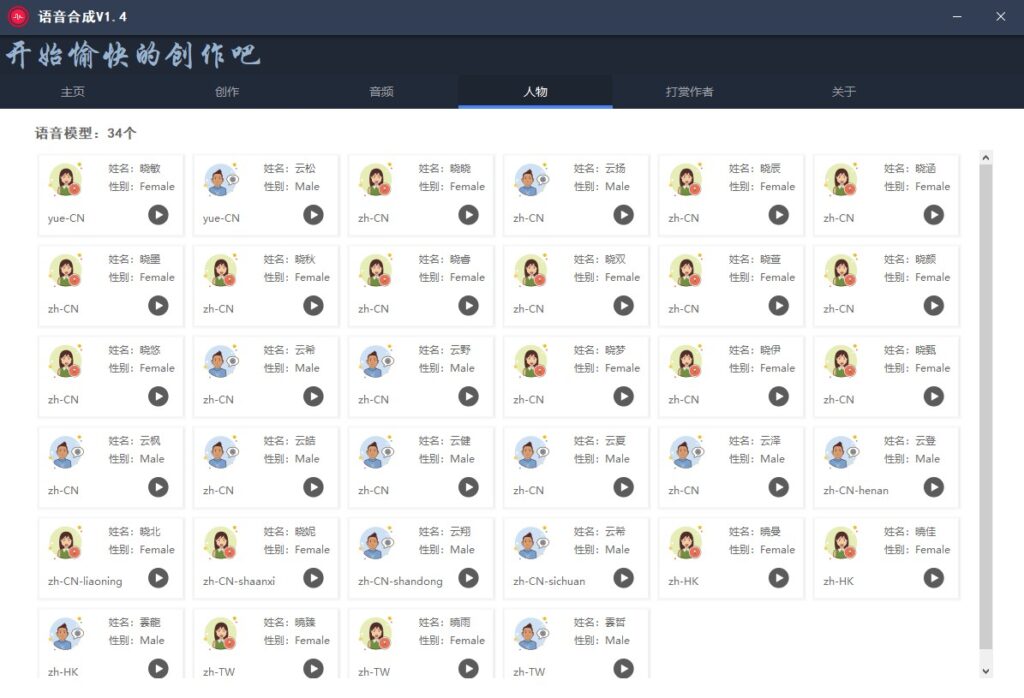Play the yue-CN male voice 云松 preview
Viewport: 1024px width, 698px height.
point(313,214)
